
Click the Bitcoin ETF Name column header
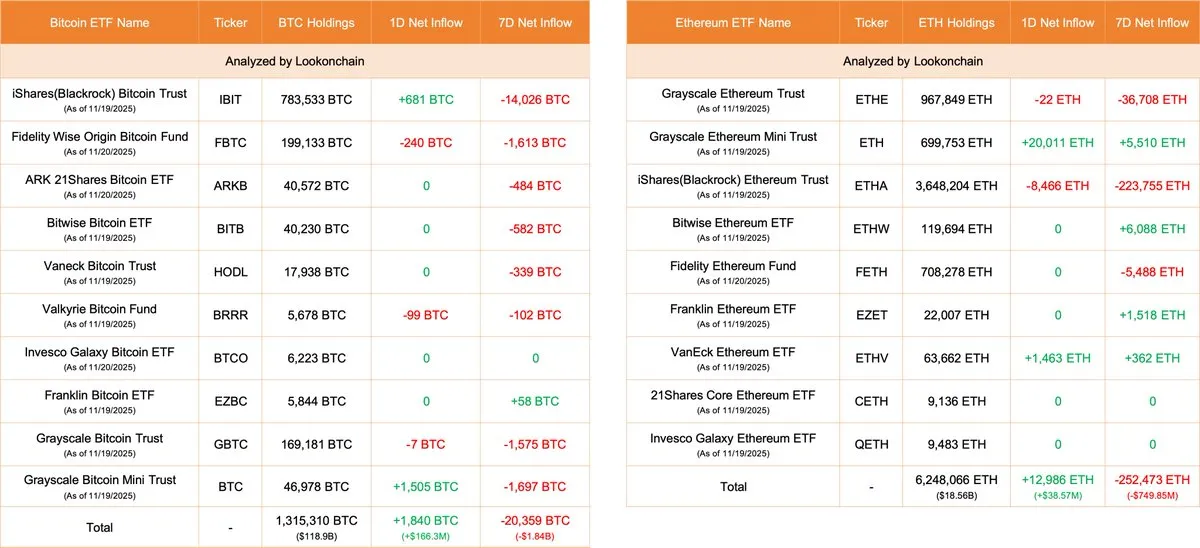99,23
